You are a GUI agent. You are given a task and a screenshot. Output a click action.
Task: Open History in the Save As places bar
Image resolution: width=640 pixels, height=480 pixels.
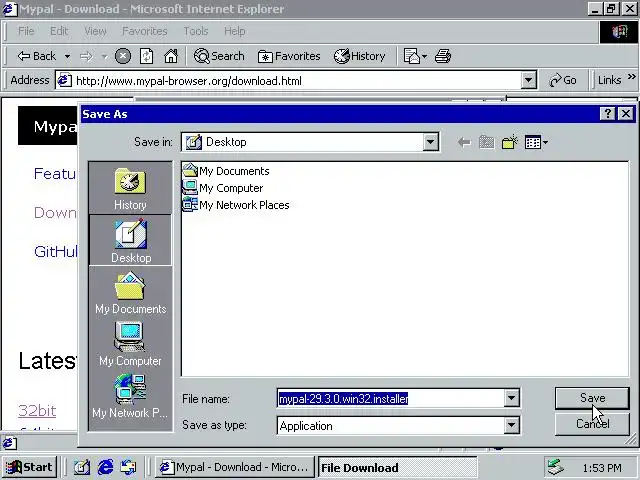(x=130, y=188)
